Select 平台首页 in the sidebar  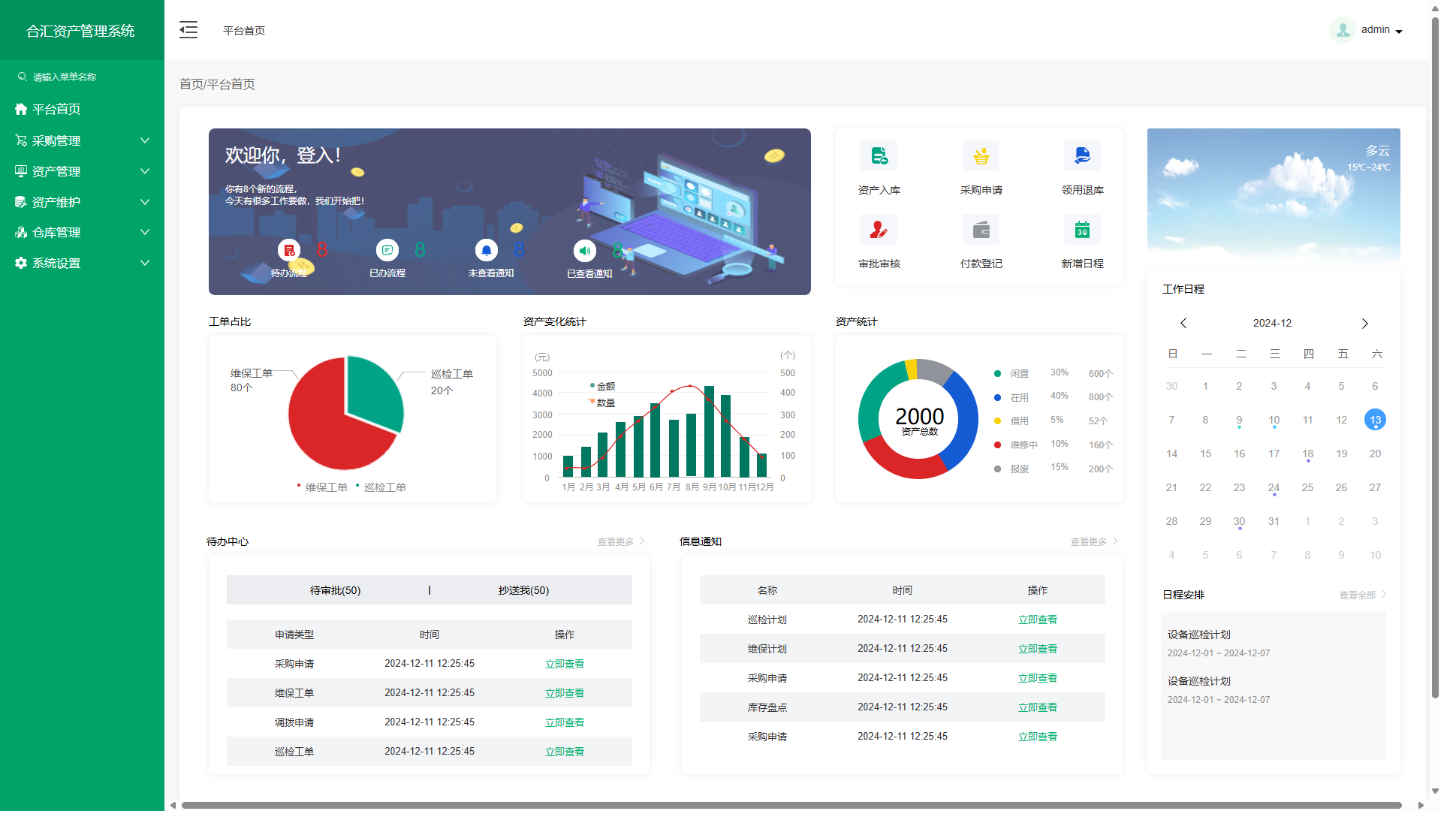click(x=56, y=109)
